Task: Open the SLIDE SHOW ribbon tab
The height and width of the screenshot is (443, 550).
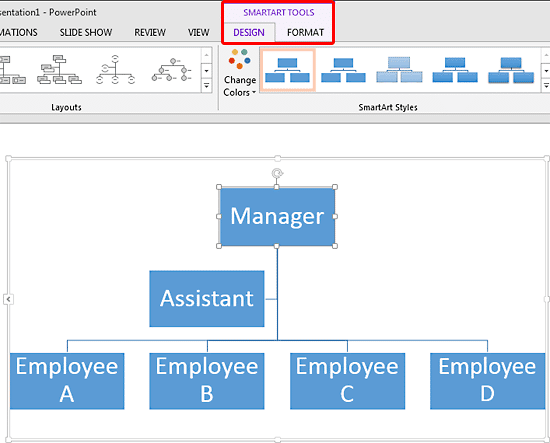Action: (x=86, y=33)
